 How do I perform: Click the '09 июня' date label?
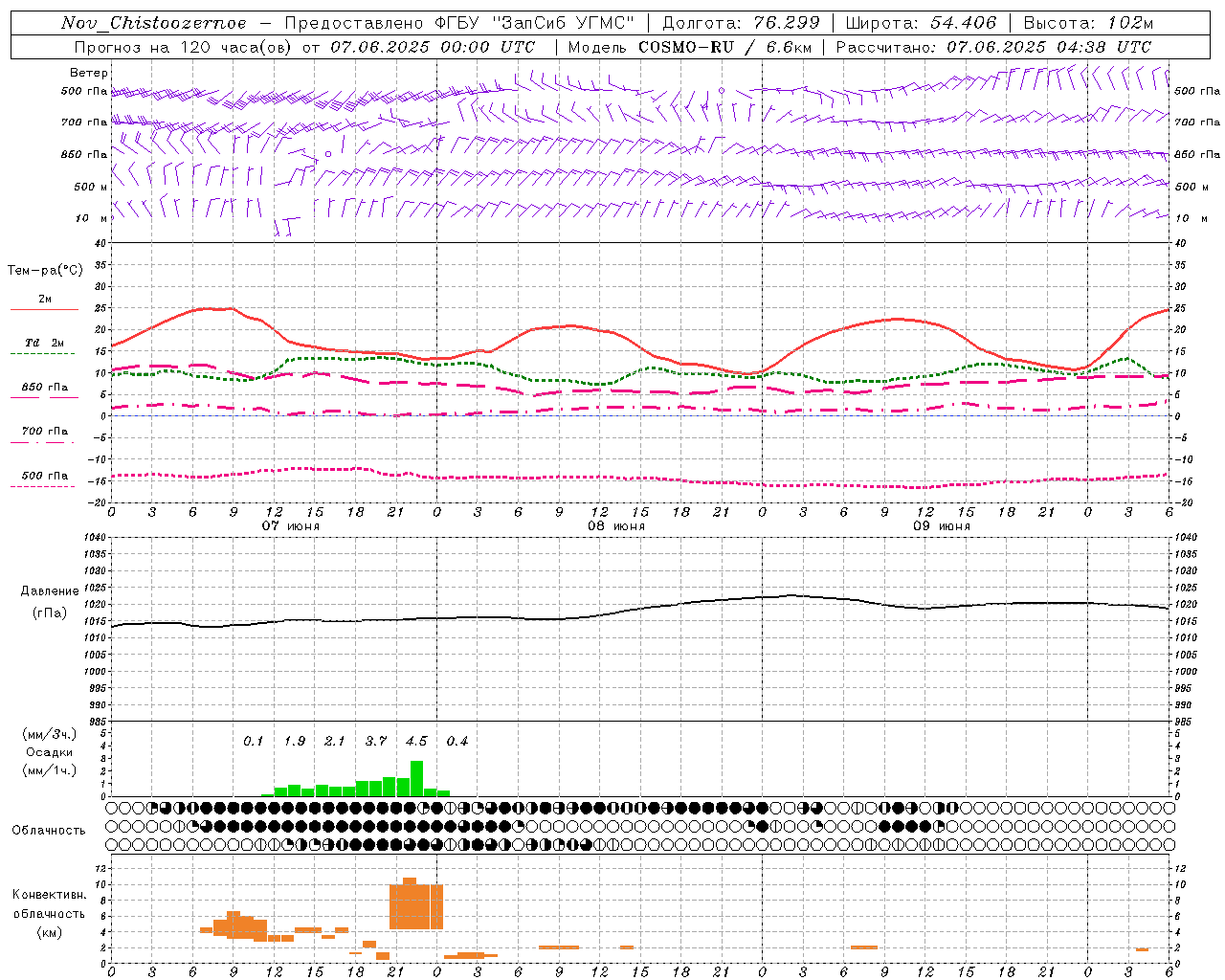click(x=942, y=526)
